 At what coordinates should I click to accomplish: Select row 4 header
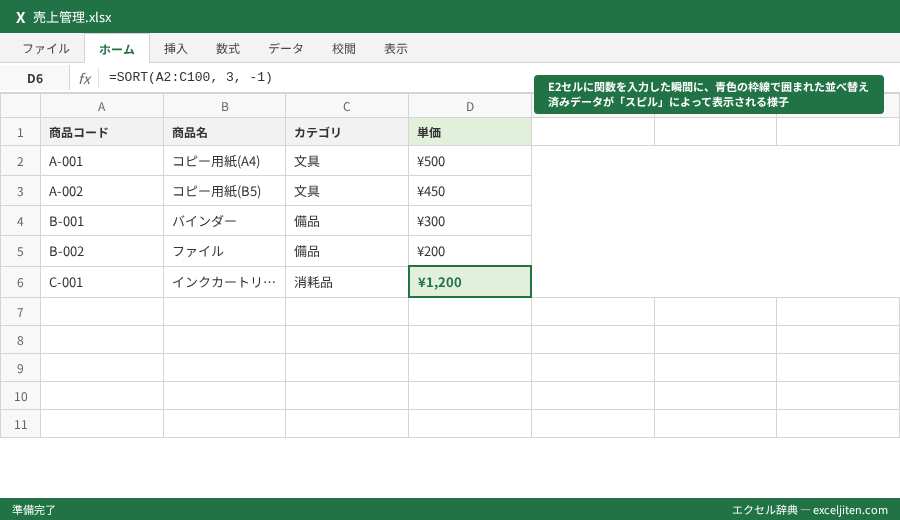20,221
